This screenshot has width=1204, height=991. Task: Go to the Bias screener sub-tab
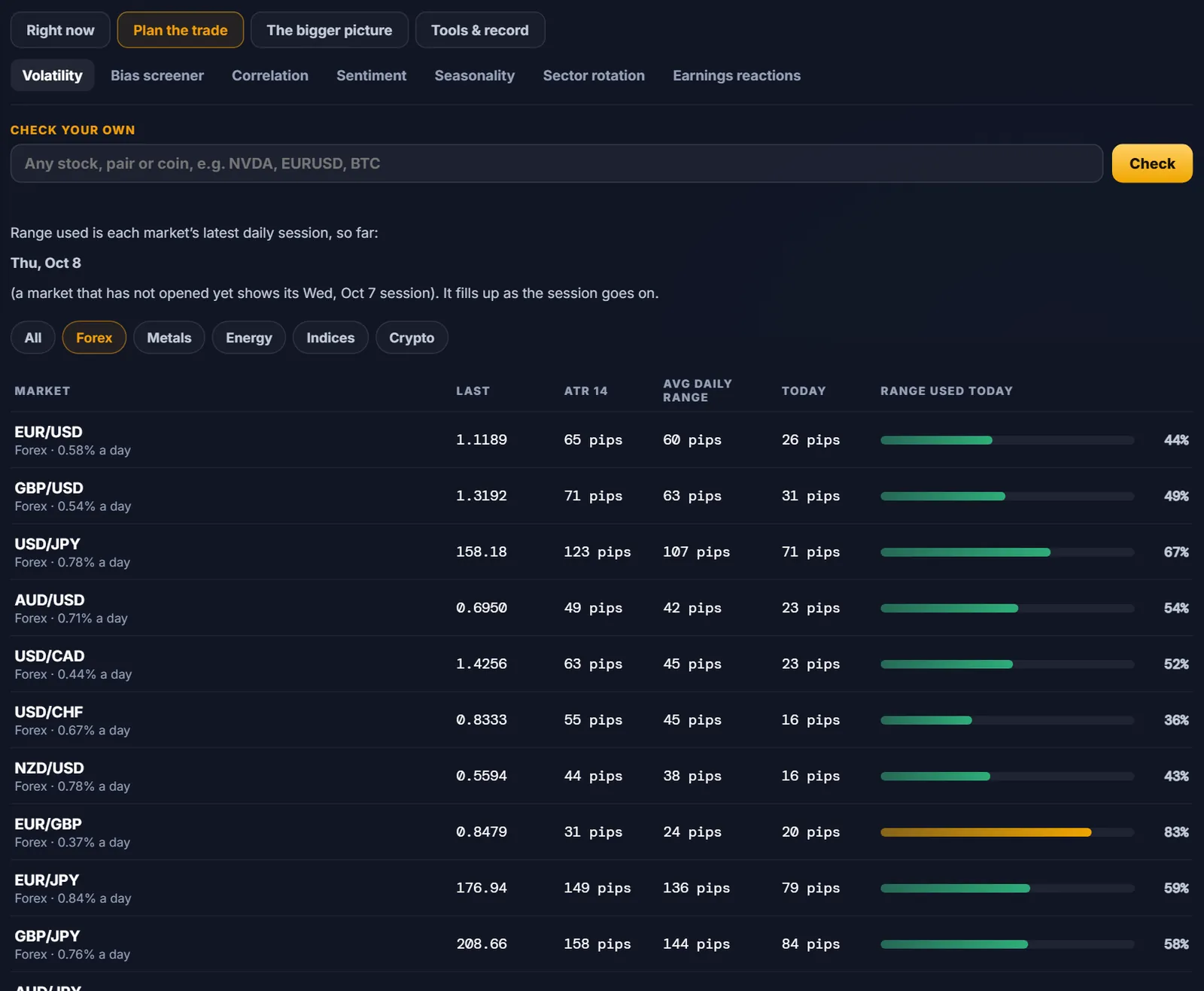157,75
